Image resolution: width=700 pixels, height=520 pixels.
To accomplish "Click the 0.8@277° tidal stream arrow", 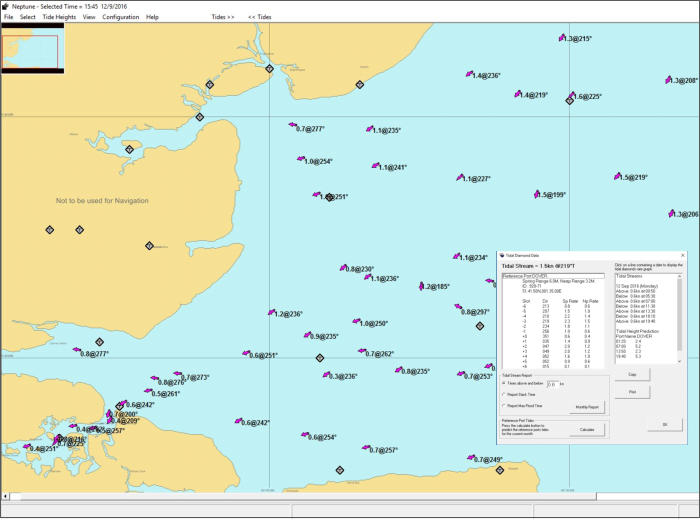I will 76,353.
